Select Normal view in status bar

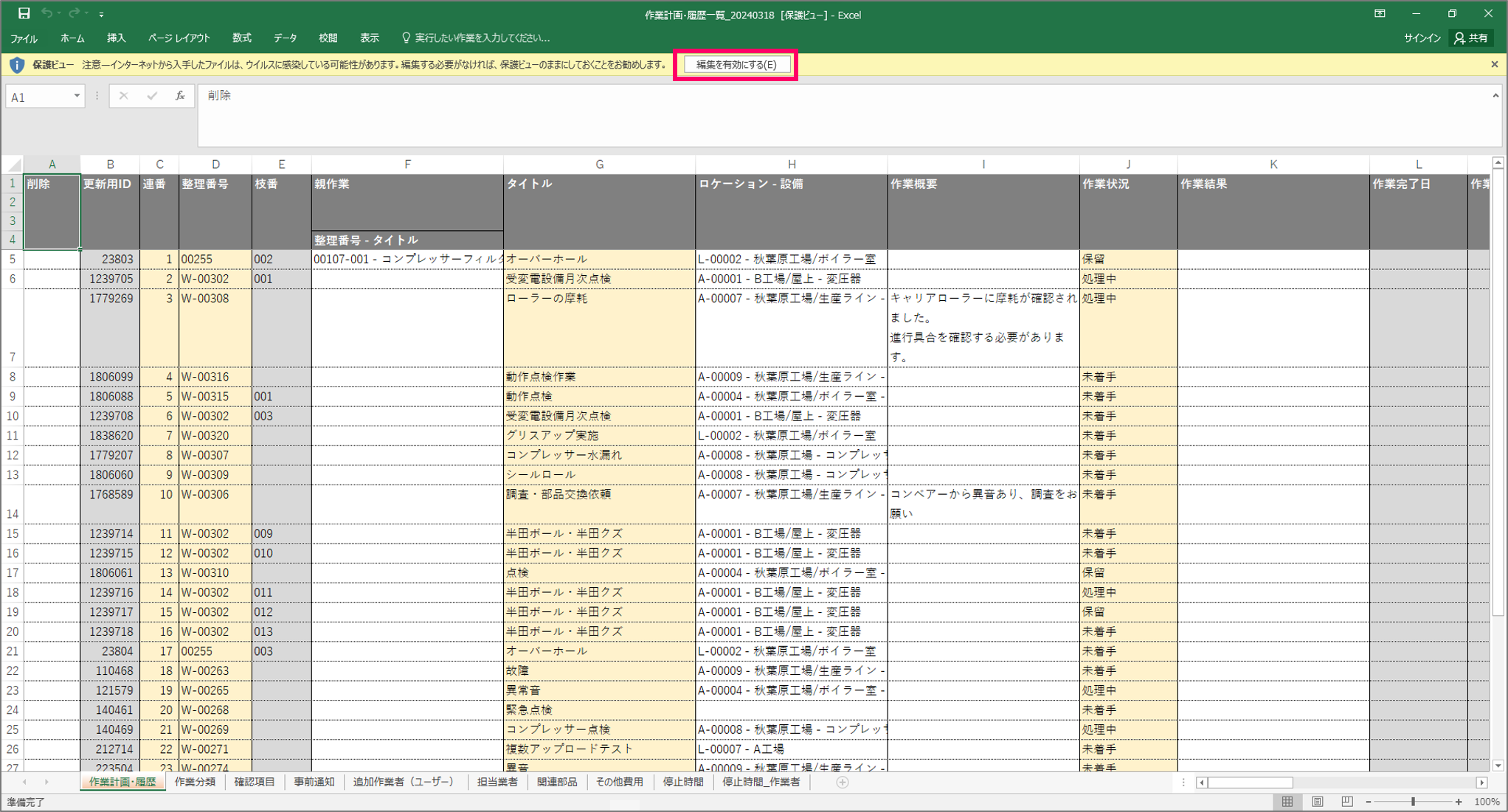[1287, 802]
